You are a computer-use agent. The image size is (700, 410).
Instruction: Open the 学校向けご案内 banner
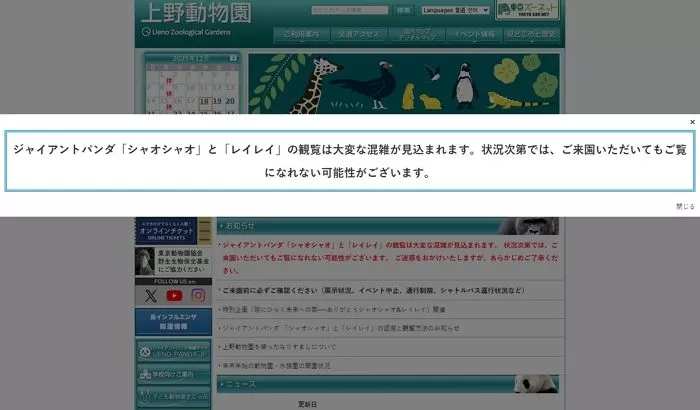pyautogui.click(x=173, y=374)
